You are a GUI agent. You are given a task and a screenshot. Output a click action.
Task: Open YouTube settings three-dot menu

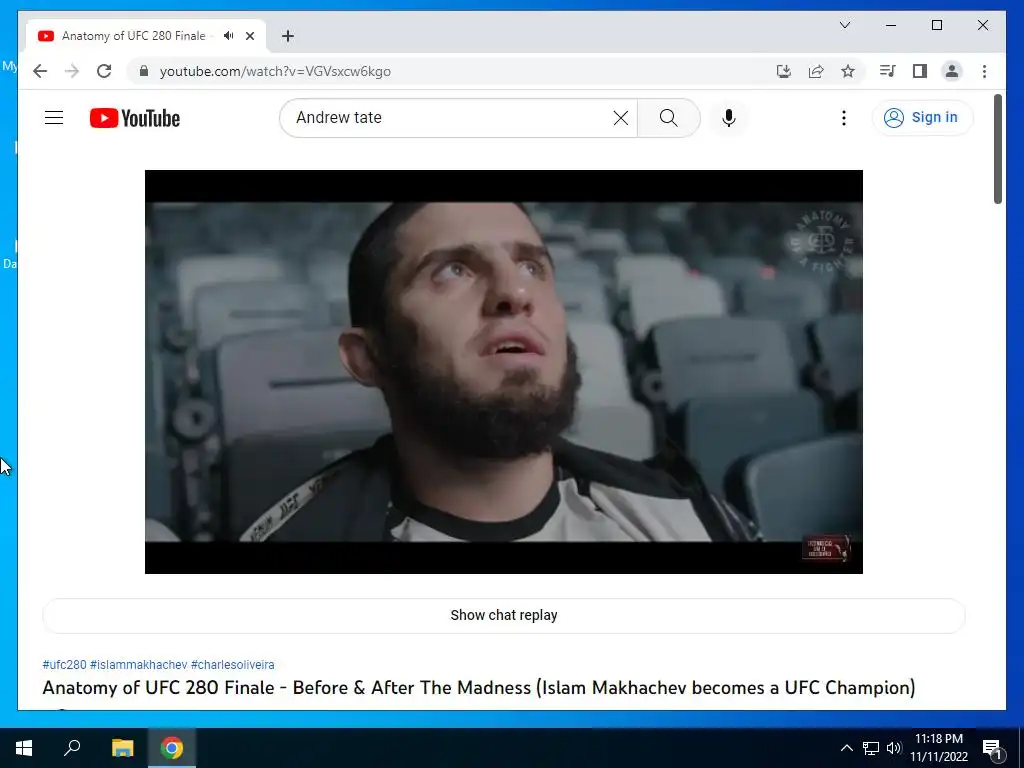844,118
